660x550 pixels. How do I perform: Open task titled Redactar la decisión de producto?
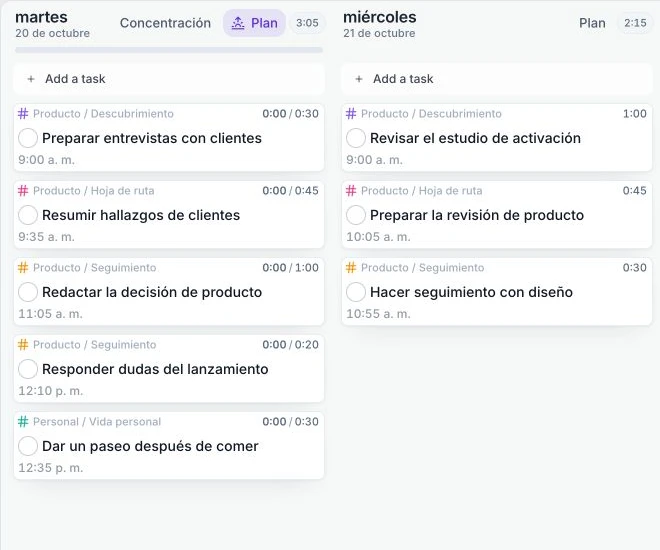tap(152, 292)
